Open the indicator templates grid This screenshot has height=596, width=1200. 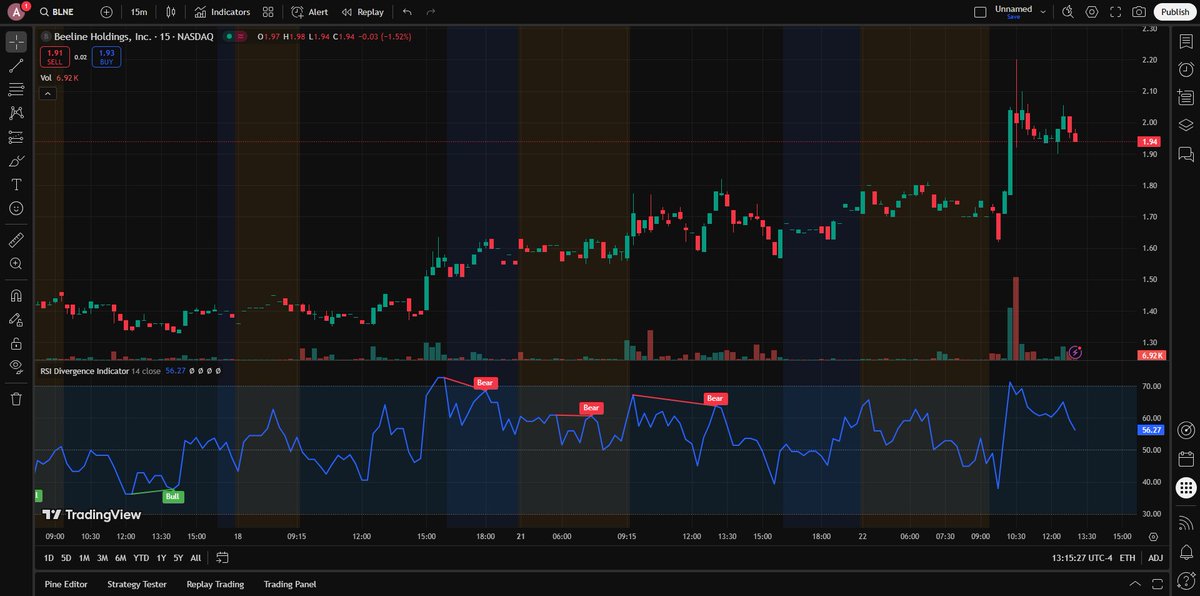coord(268,12)
